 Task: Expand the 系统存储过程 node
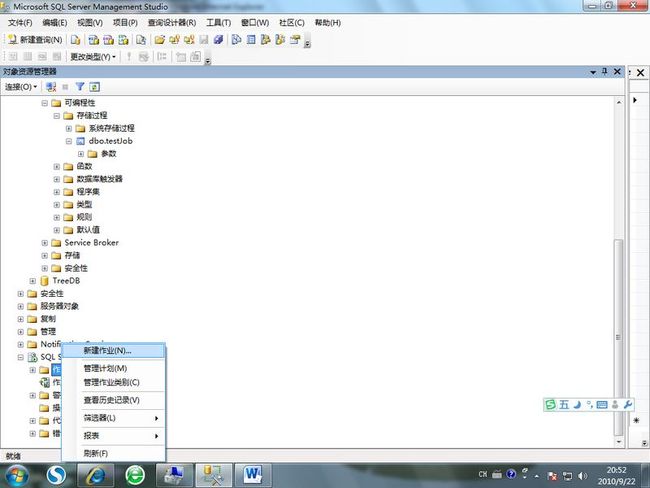69,129
